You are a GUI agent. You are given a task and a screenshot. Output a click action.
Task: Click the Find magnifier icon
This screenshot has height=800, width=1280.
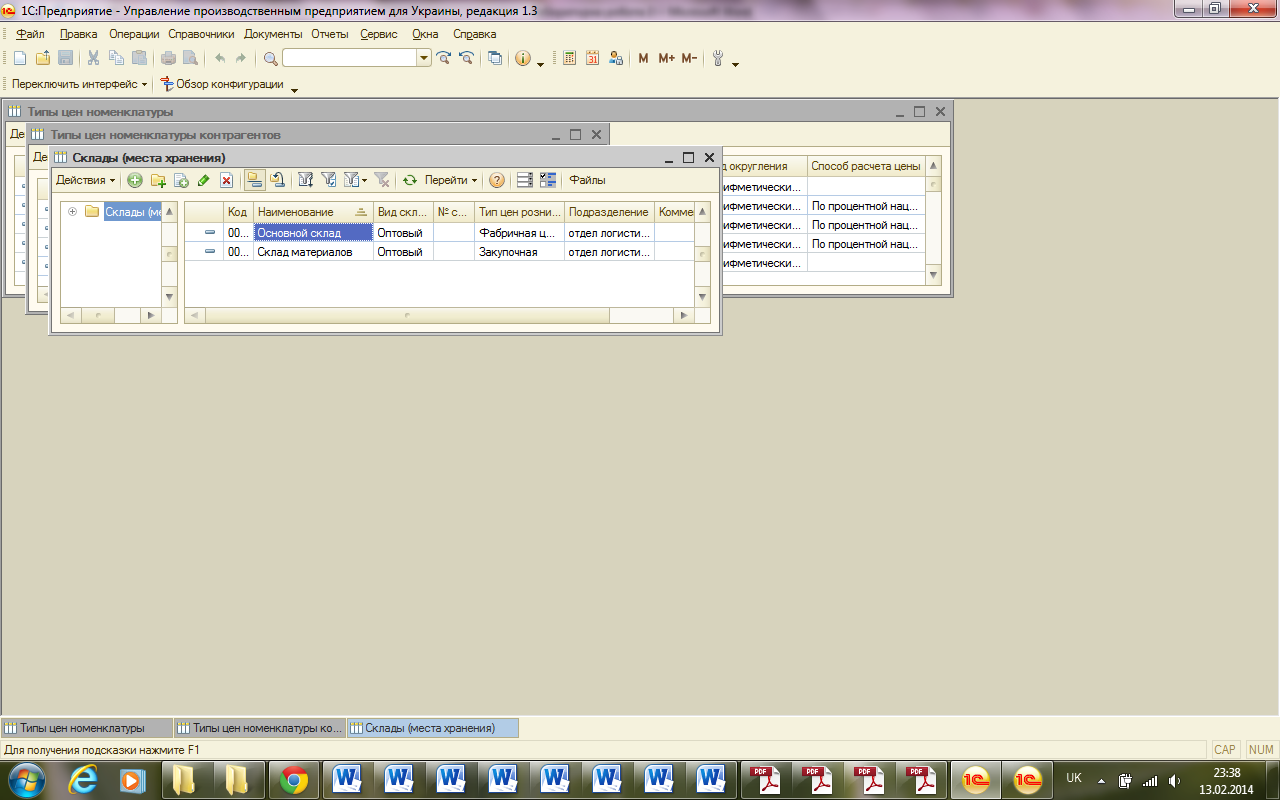[270, 58]
